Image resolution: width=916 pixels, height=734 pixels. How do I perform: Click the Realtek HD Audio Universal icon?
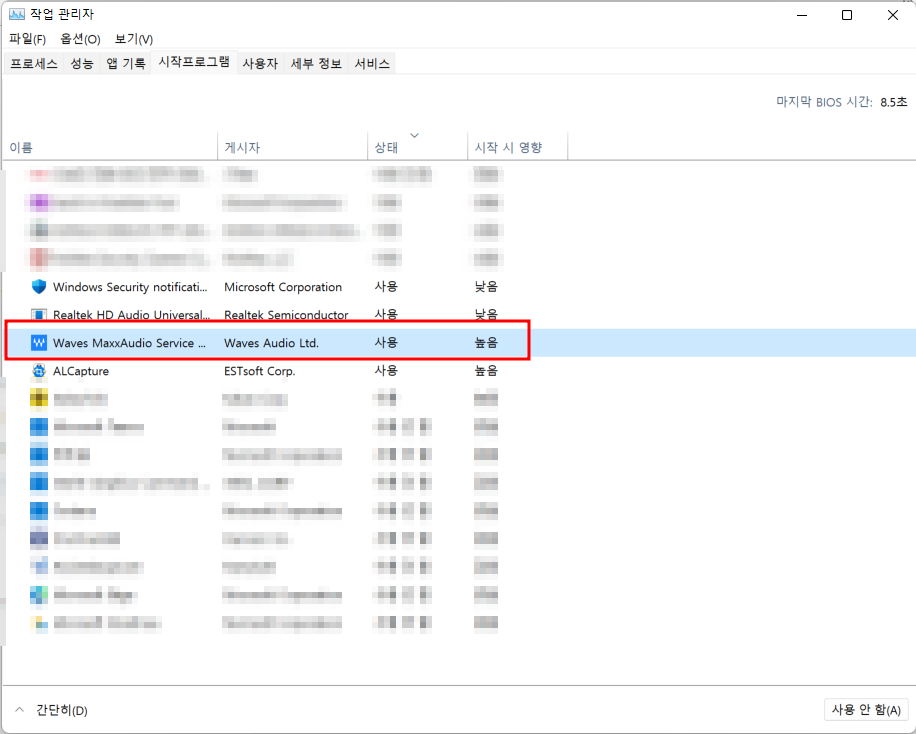pos(39,314)
